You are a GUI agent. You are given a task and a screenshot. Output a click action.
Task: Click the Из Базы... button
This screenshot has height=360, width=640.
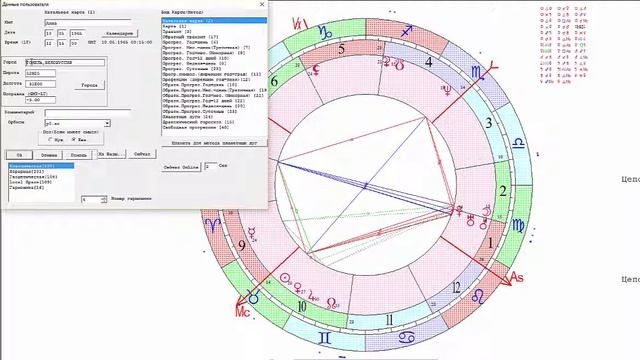[x=111, y=154]
